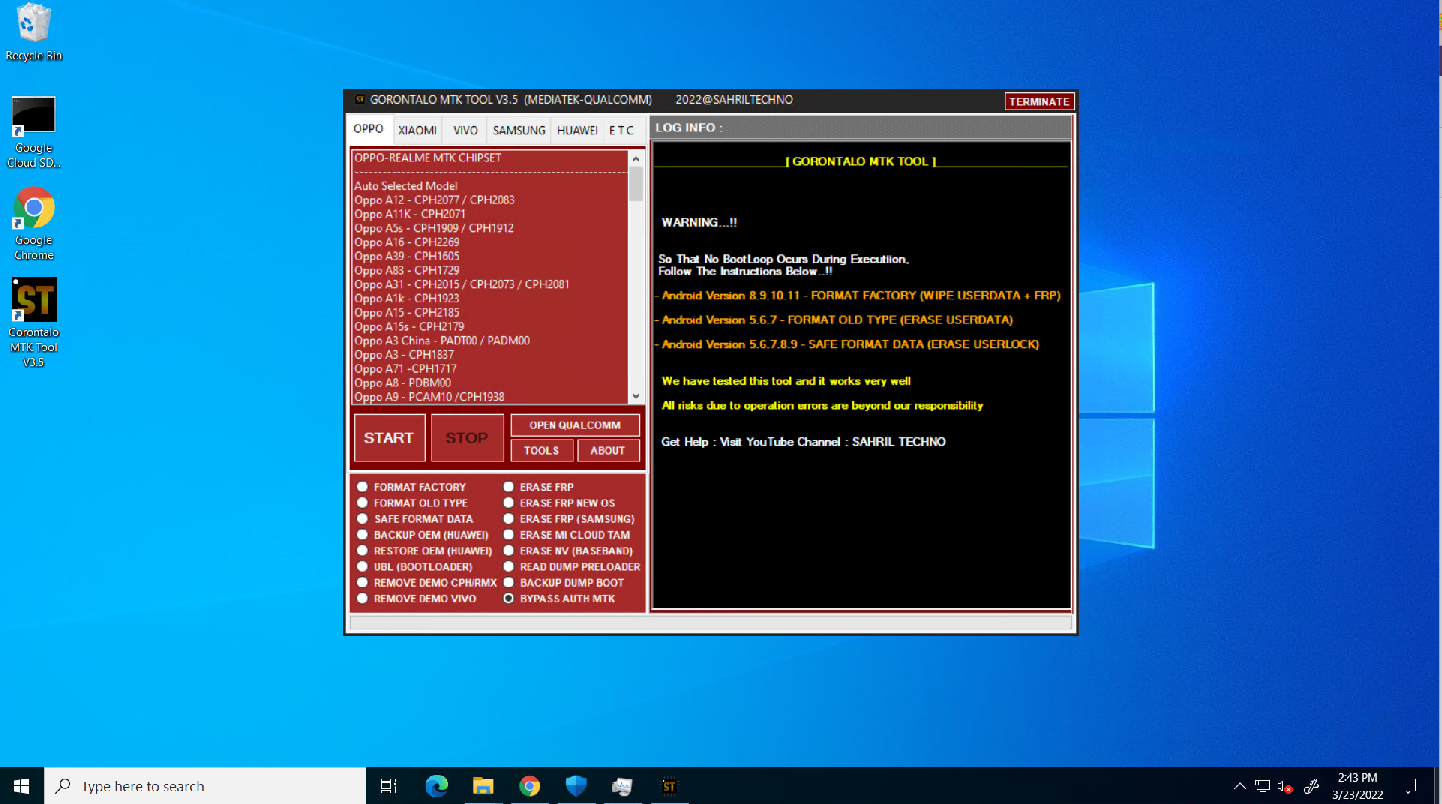Viewport: 1442px width, 804px height.
Task: Select REMOVE DEMO VIVO radio option
Action: [x=416, y=599]
